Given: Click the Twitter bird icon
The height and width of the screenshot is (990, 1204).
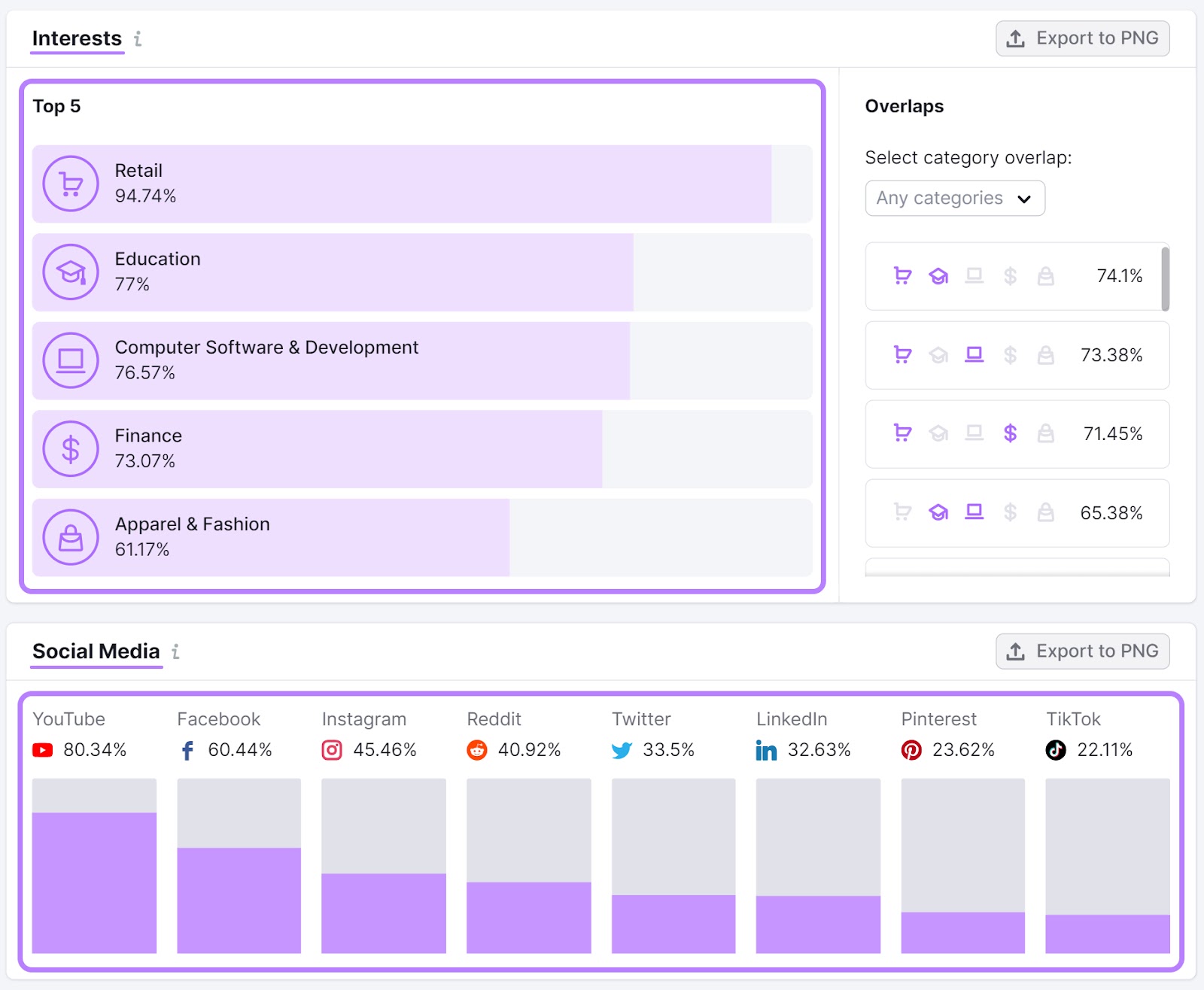Looking at the screenshot, I should [x=621, y=750].
